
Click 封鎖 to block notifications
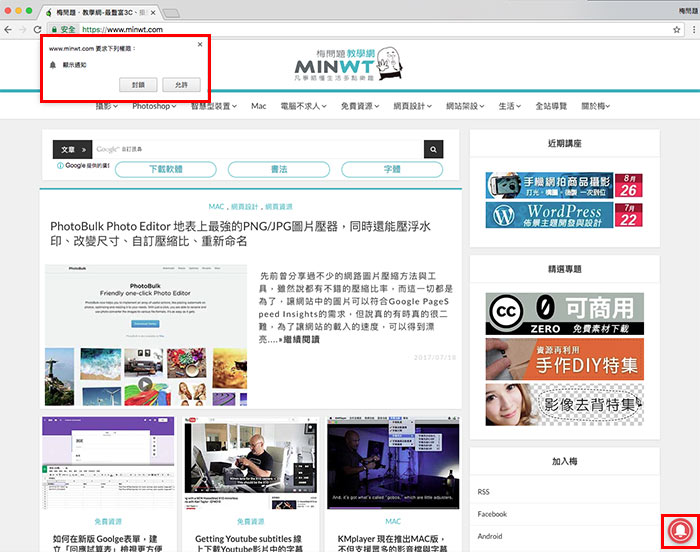(138, 85)
